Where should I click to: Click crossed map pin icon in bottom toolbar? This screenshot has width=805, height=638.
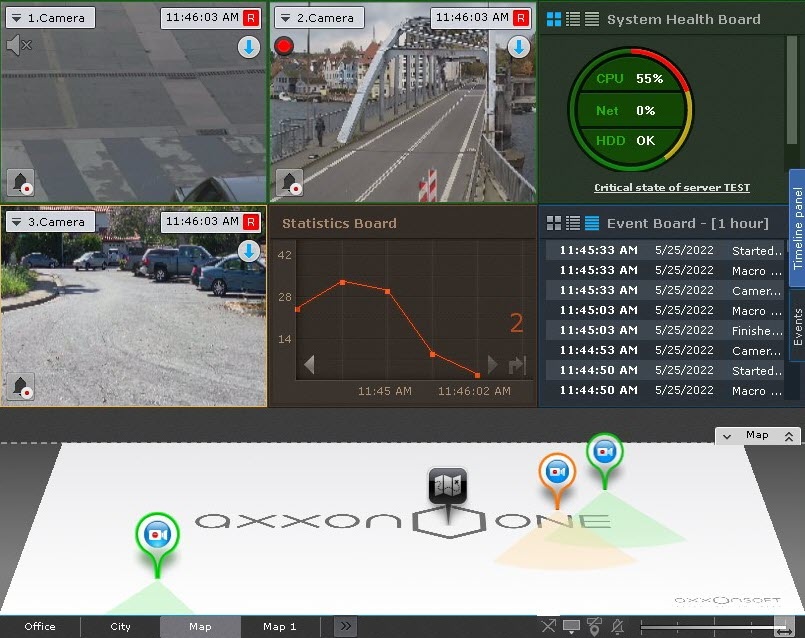click(594, 627)
